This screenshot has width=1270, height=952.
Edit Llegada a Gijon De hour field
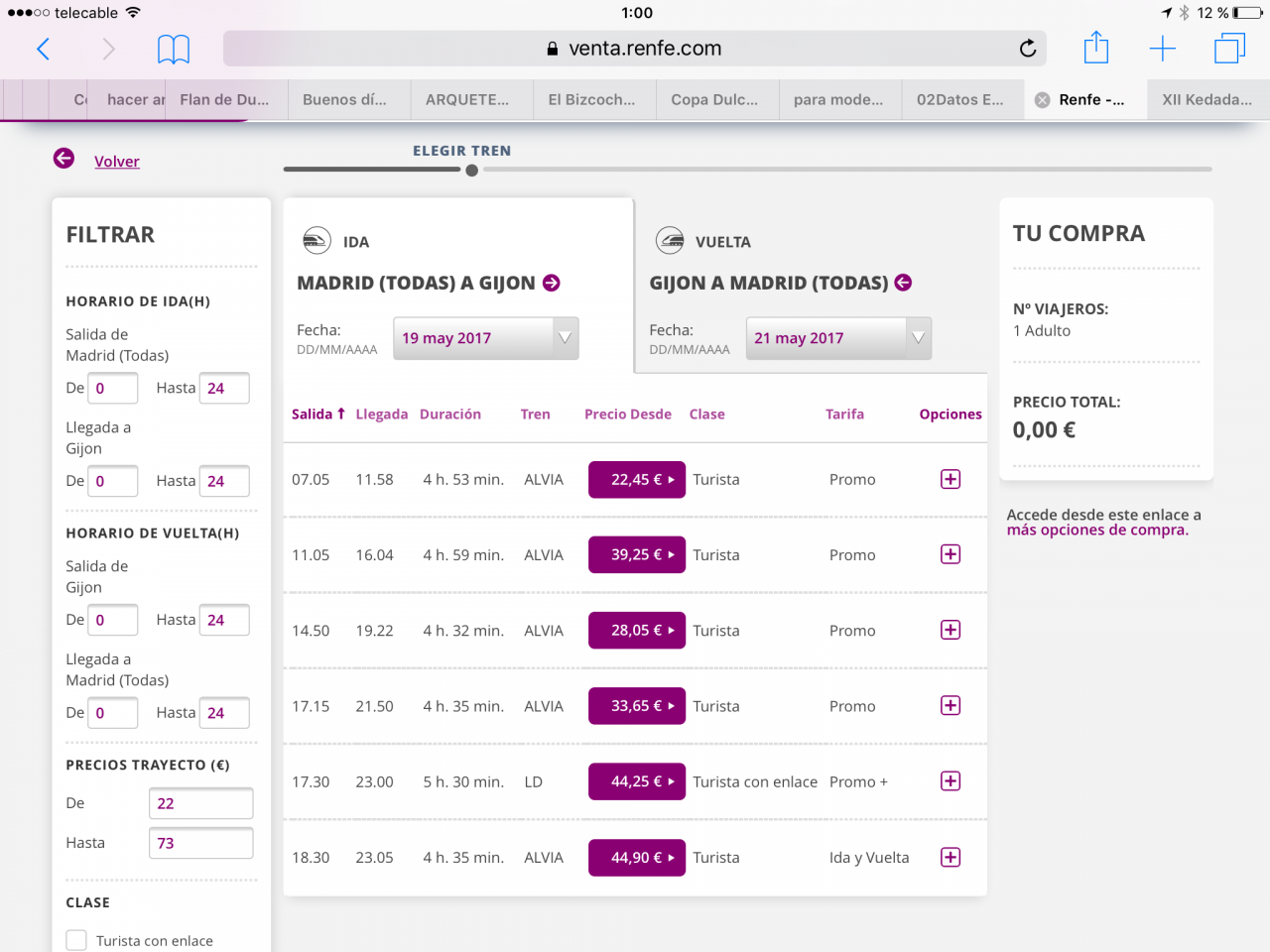(x=113, y=481)
